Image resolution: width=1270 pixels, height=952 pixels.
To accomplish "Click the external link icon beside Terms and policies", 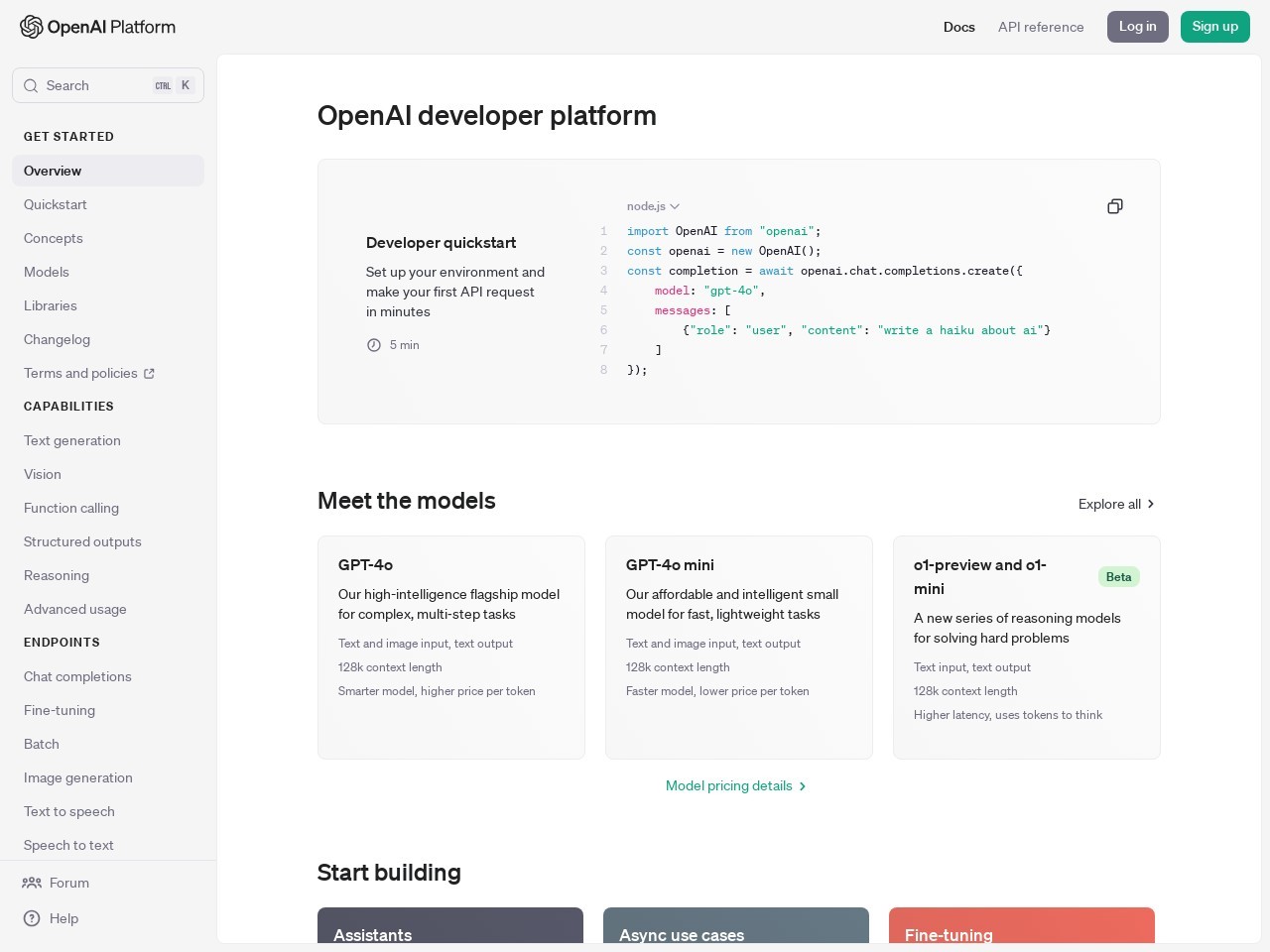I will (149, 374).
